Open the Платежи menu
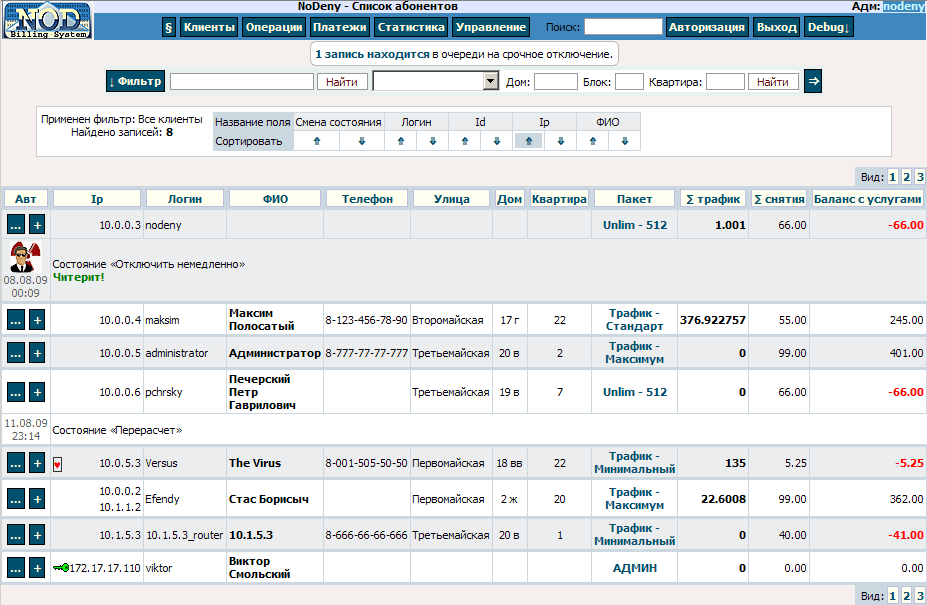 click(339, 27)
